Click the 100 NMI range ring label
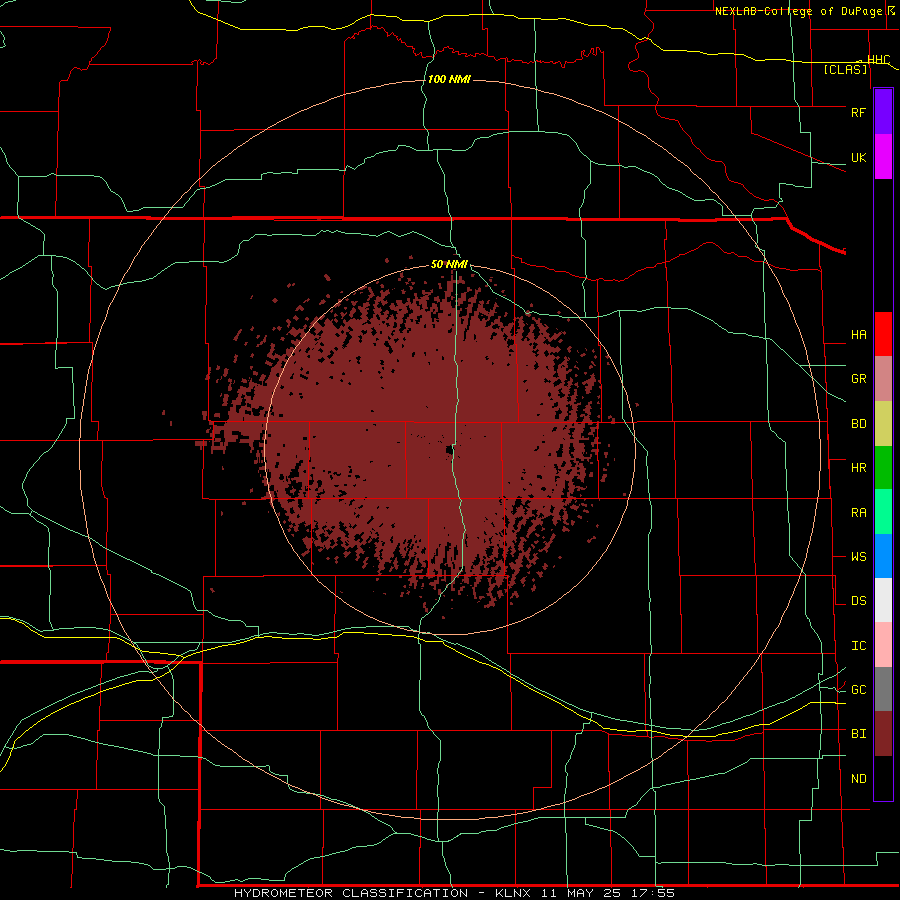 pyautogui.click(x=449, y=79)
